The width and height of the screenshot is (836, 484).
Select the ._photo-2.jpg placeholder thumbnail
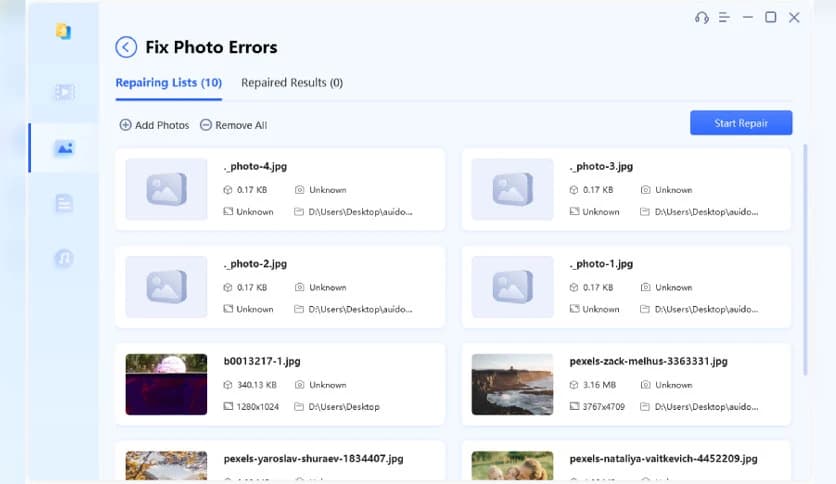click(x=166, y=287)
